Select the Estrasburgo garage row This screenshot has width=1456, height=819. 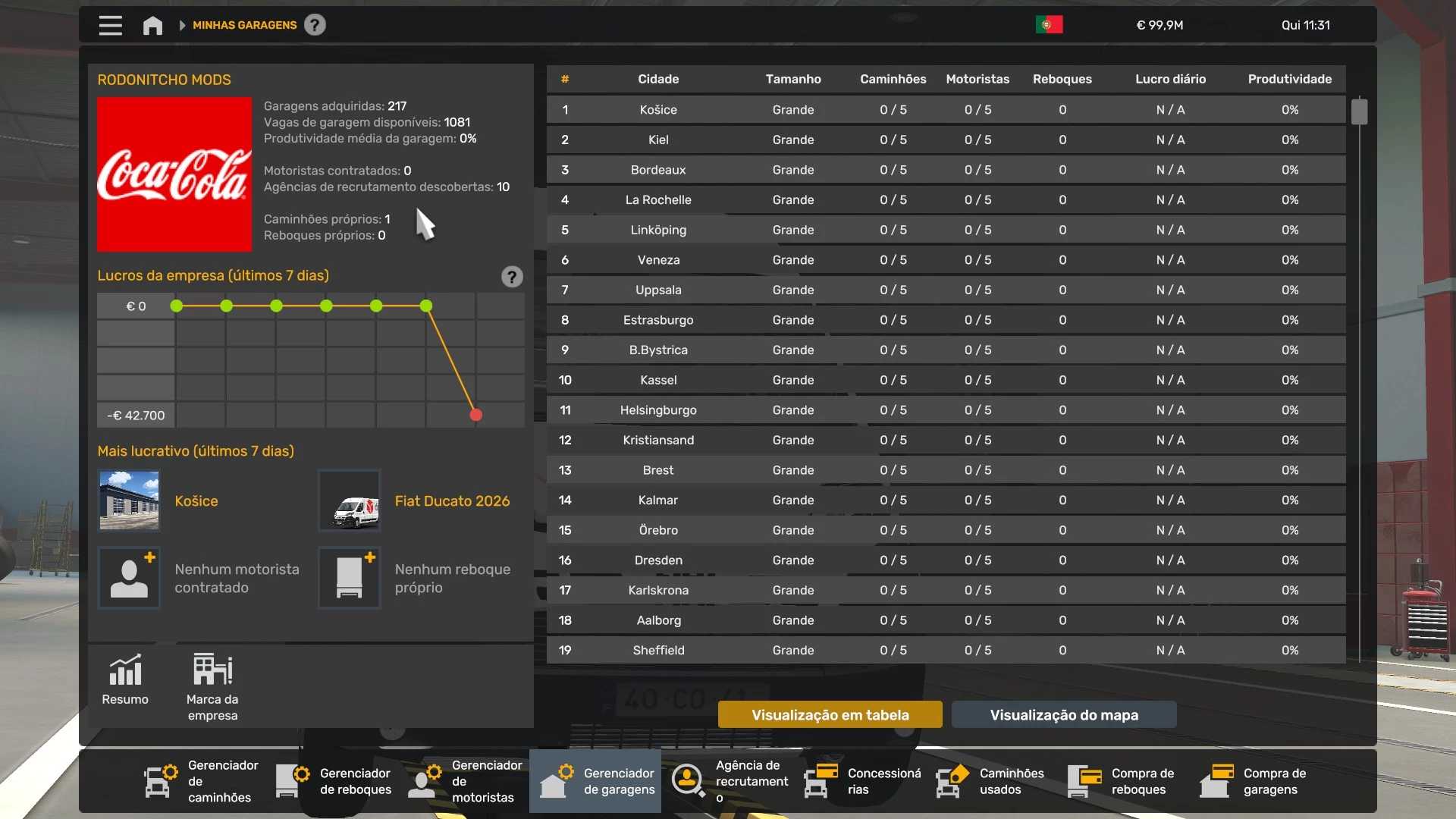(x=946, y=320)
